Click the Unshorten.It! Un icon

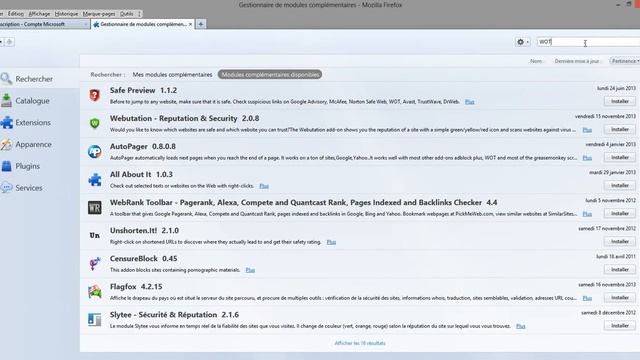[95, 236]
